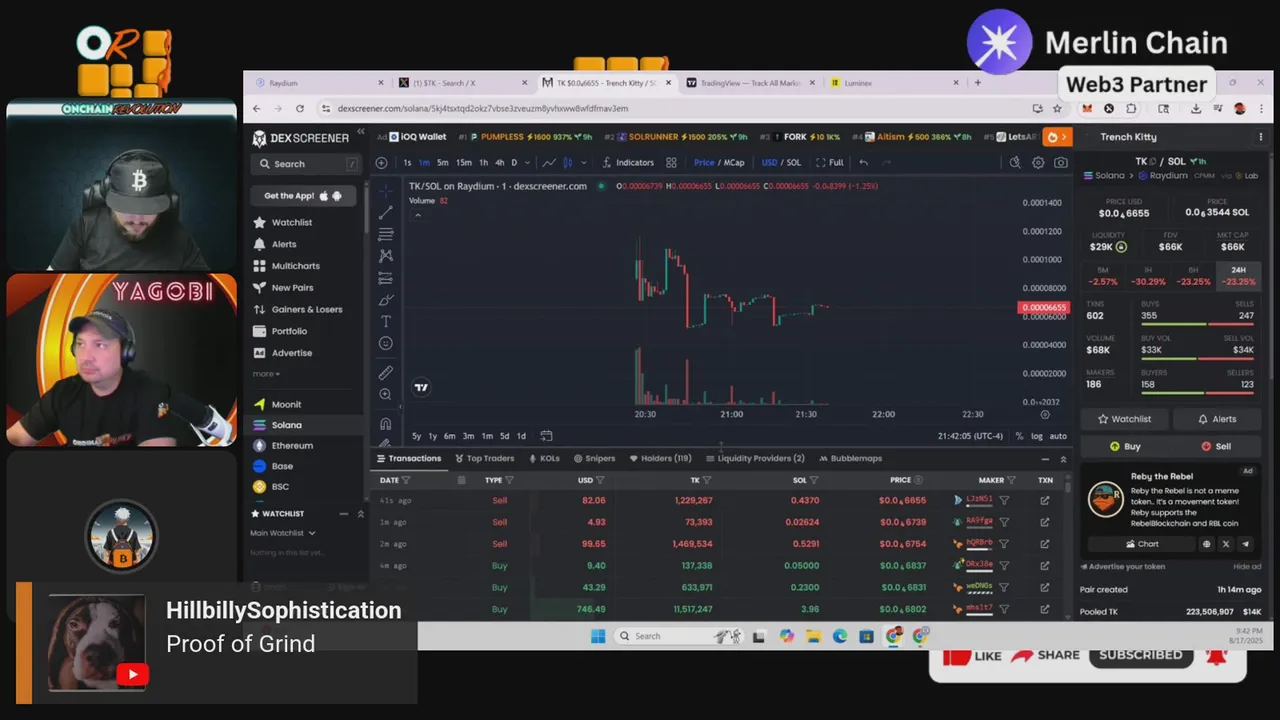Select the 6H stats period in the stats panel
The width and height of the screenshot is (1280, 720).
(1193, 276)
